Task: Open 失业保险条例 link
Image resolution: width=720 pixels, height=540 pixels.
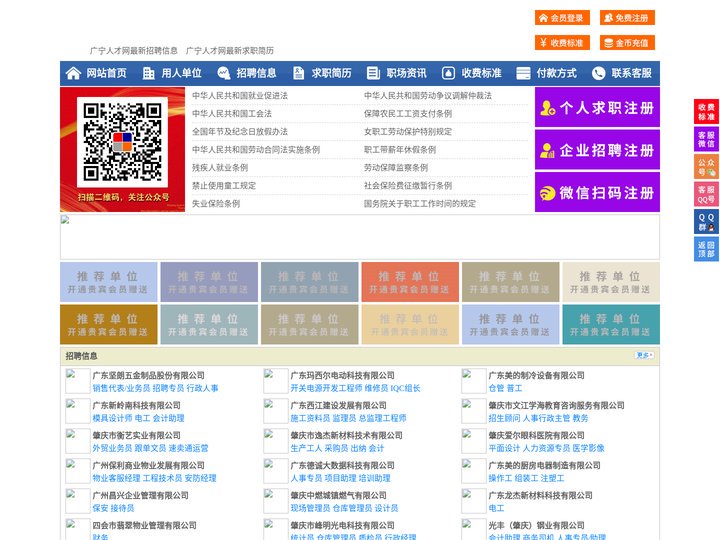Action: point(216,204)
